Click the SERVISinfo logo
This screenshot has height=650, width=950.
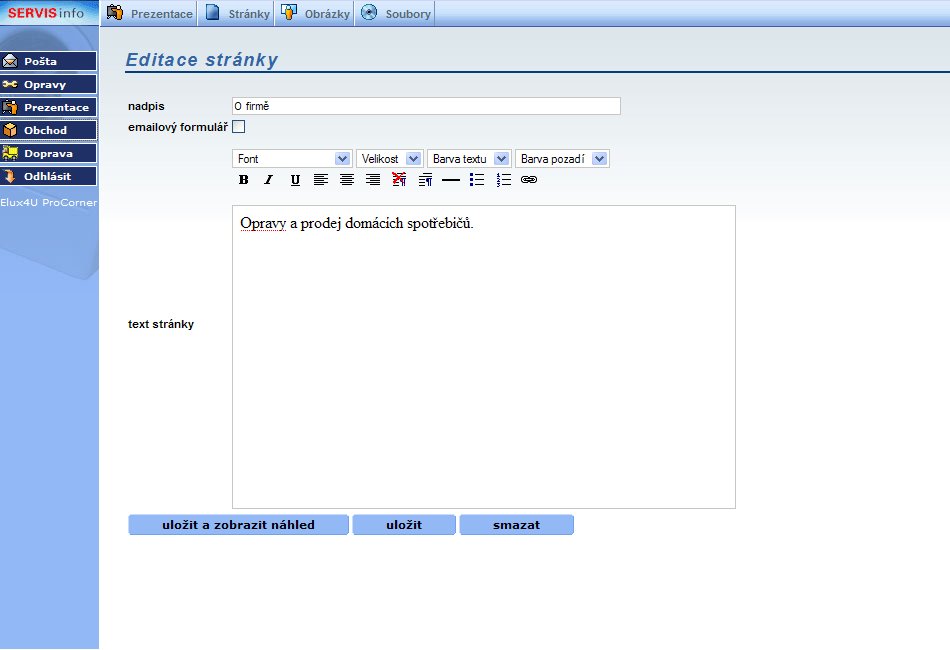pos(46,13)
